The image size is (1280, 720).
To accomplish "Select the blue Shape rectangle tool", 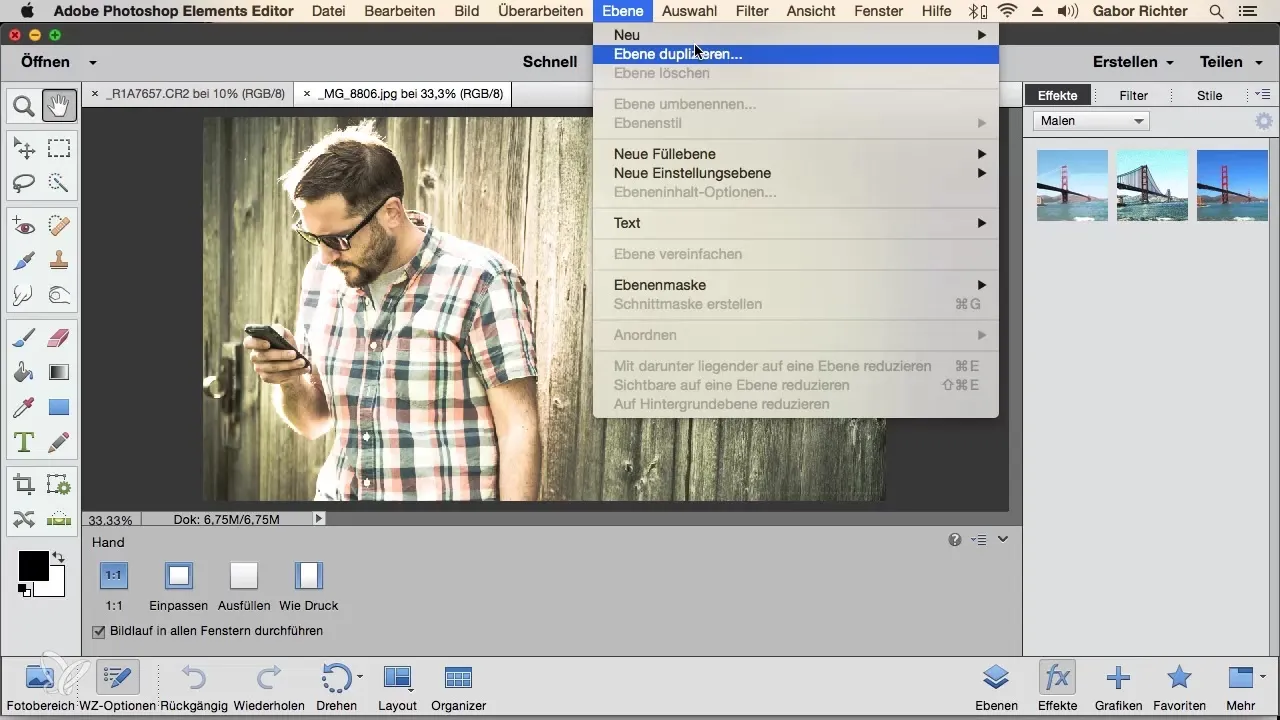I will click(x=59, y=407).
